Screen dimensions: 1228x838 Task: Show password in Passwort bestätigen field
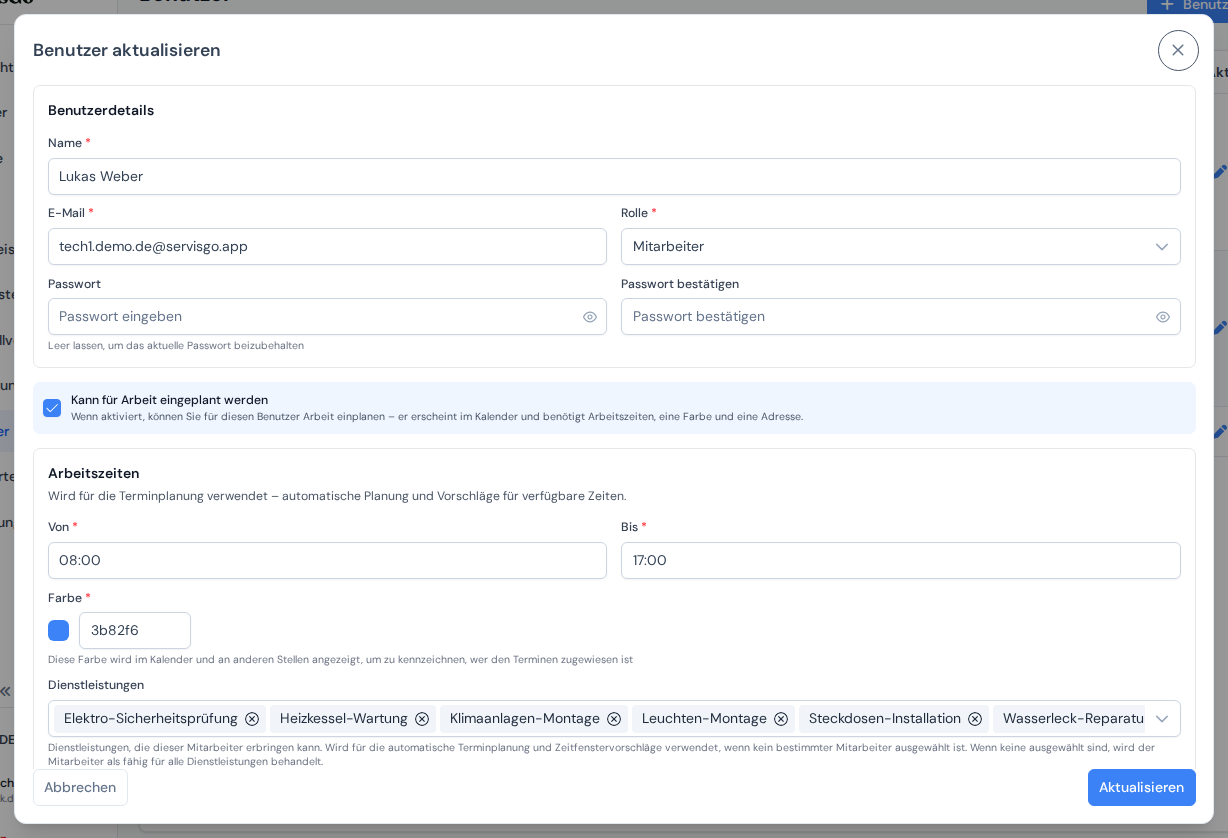tap(1163, 317)
